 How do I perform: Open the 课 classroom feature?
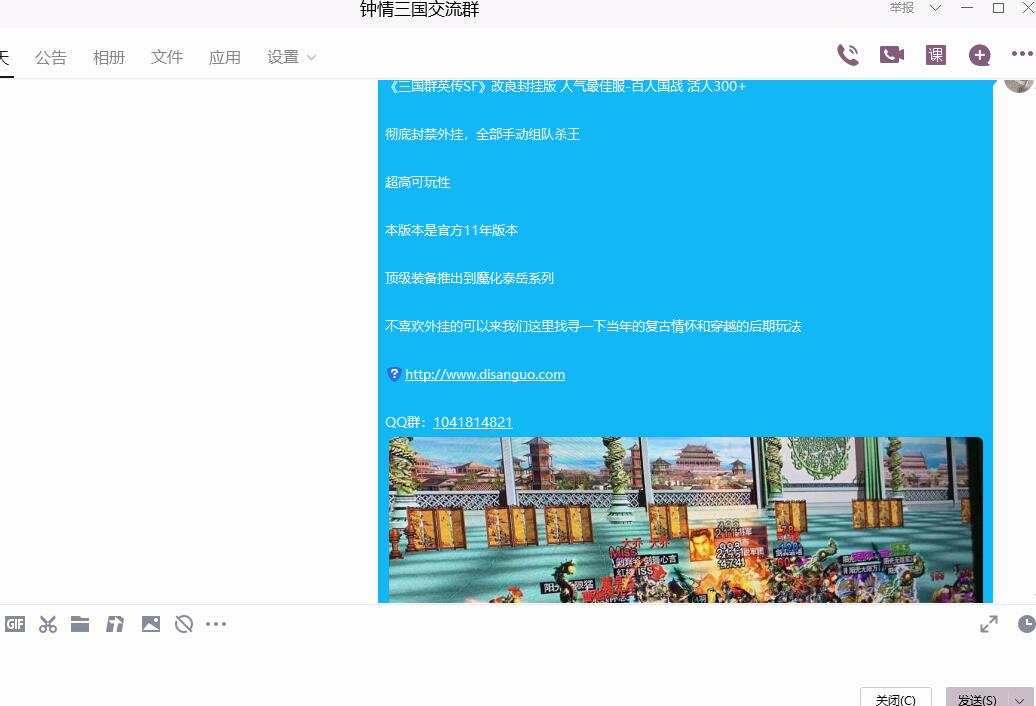[936, 55]
